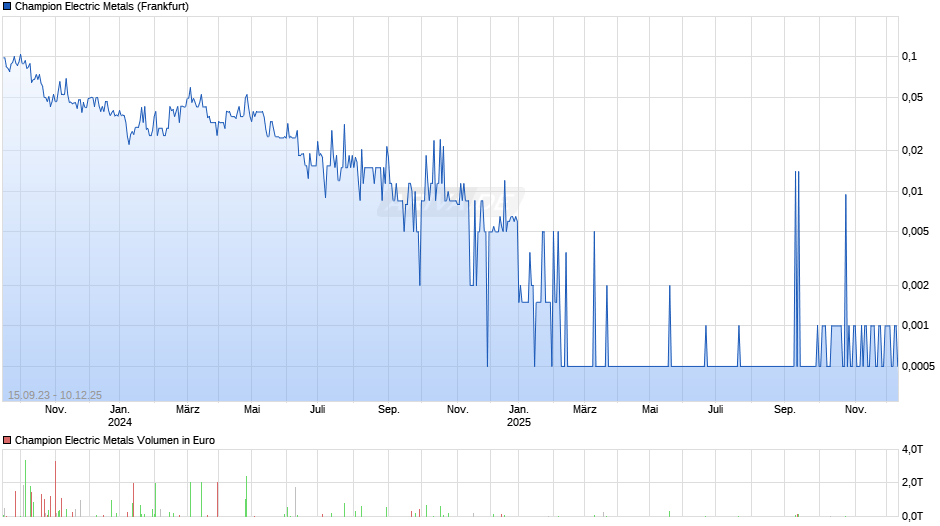Click the 'Mai' label in 2025
This screenshot has width=940, height=526.
point(650,410)
